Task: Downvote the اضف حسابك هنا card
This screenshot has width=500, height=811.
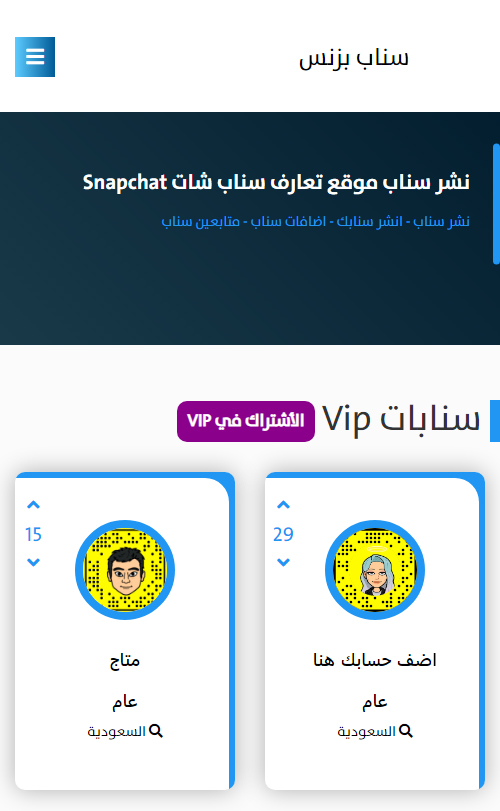Action: (x=283, y=562)
